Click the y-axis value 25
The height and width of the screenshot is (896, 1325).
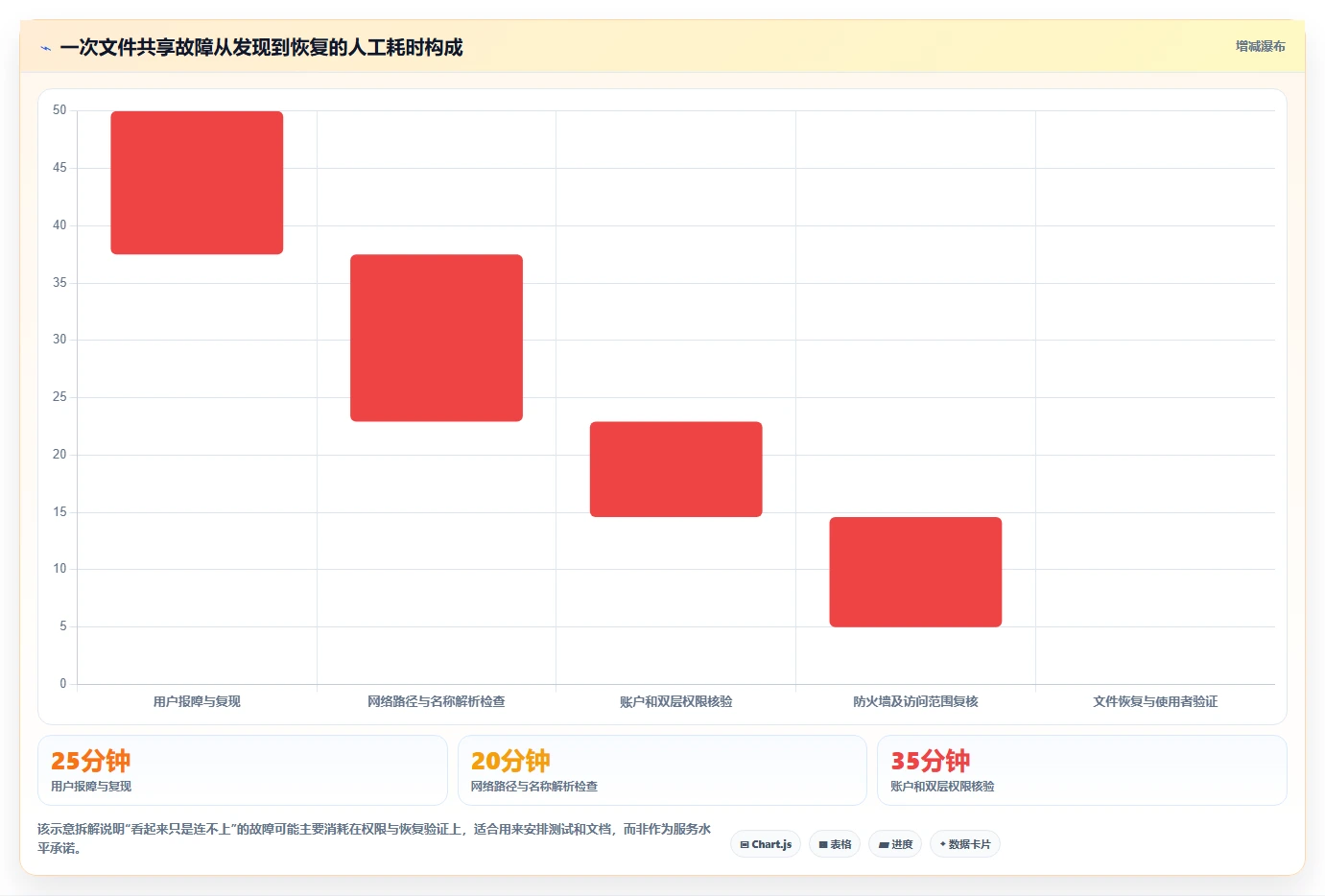pyautogui.click(x=59, y=397)
